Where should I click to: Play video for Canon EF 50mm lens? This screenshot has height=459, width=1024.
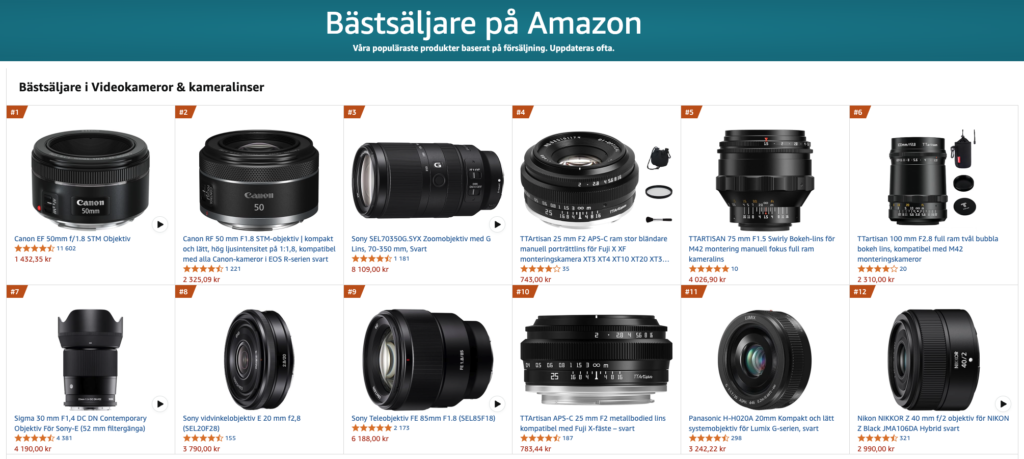160,225
